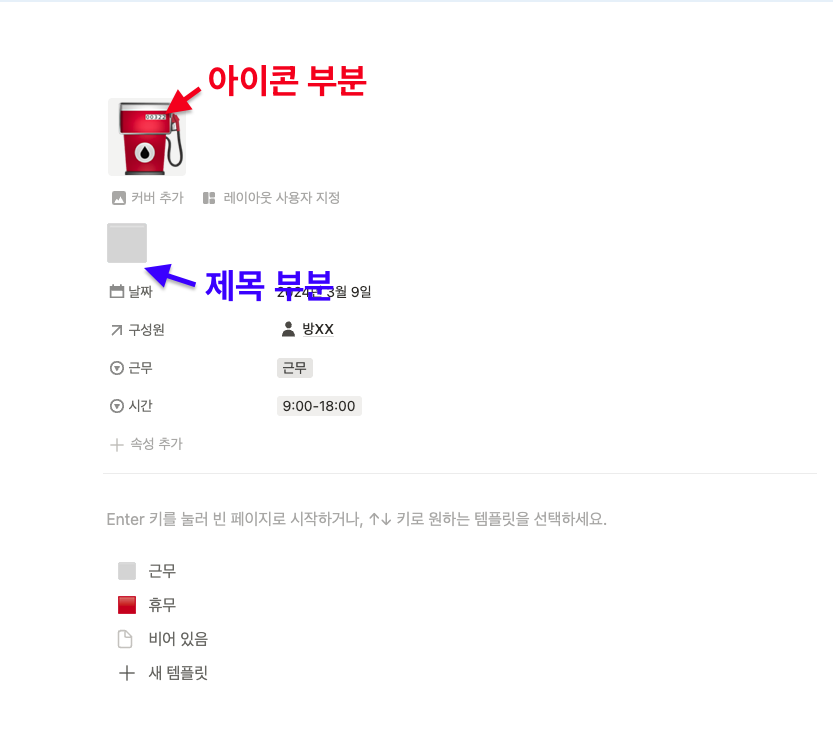The height and width of the screenshot is (732, 833).
Task: Click the calendar icon beside 날짜
Action: point(116,291)
